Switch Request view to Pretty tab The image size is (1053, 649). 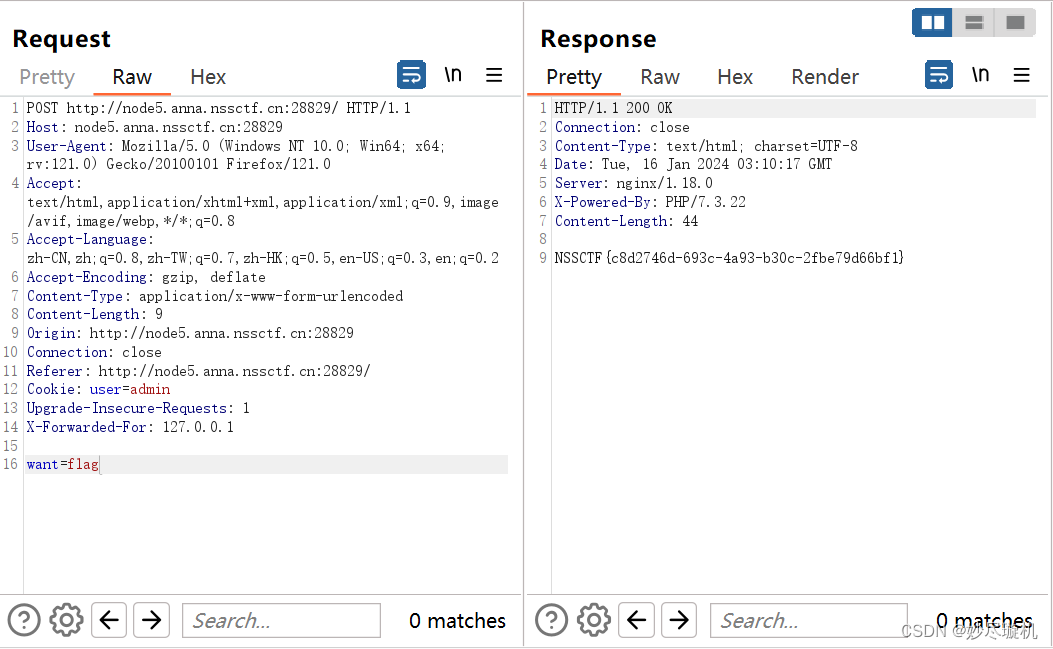(x=47, y=77)
